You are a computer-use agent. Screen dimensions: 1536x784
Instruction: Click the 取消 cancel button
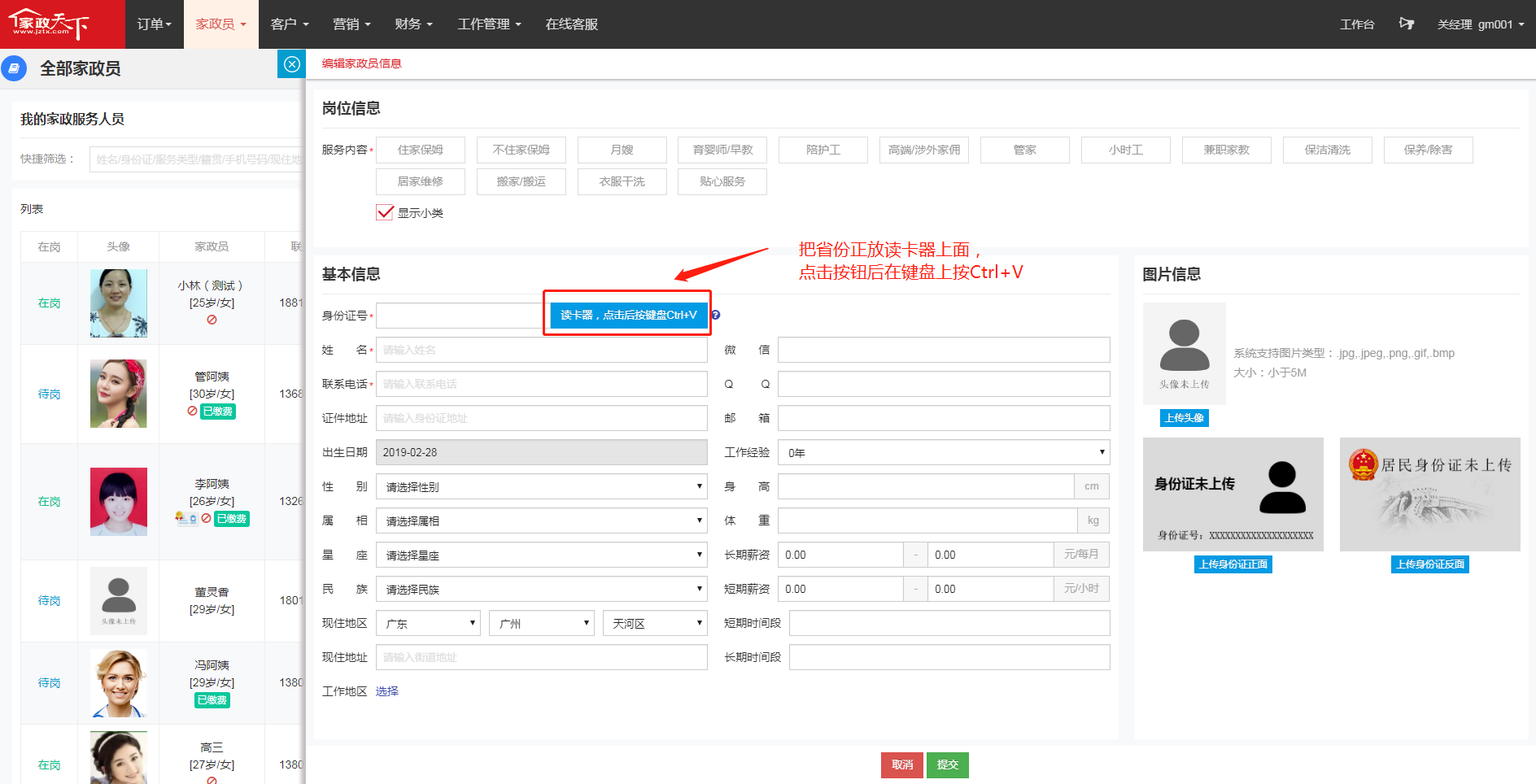click(x=902, y=764)
